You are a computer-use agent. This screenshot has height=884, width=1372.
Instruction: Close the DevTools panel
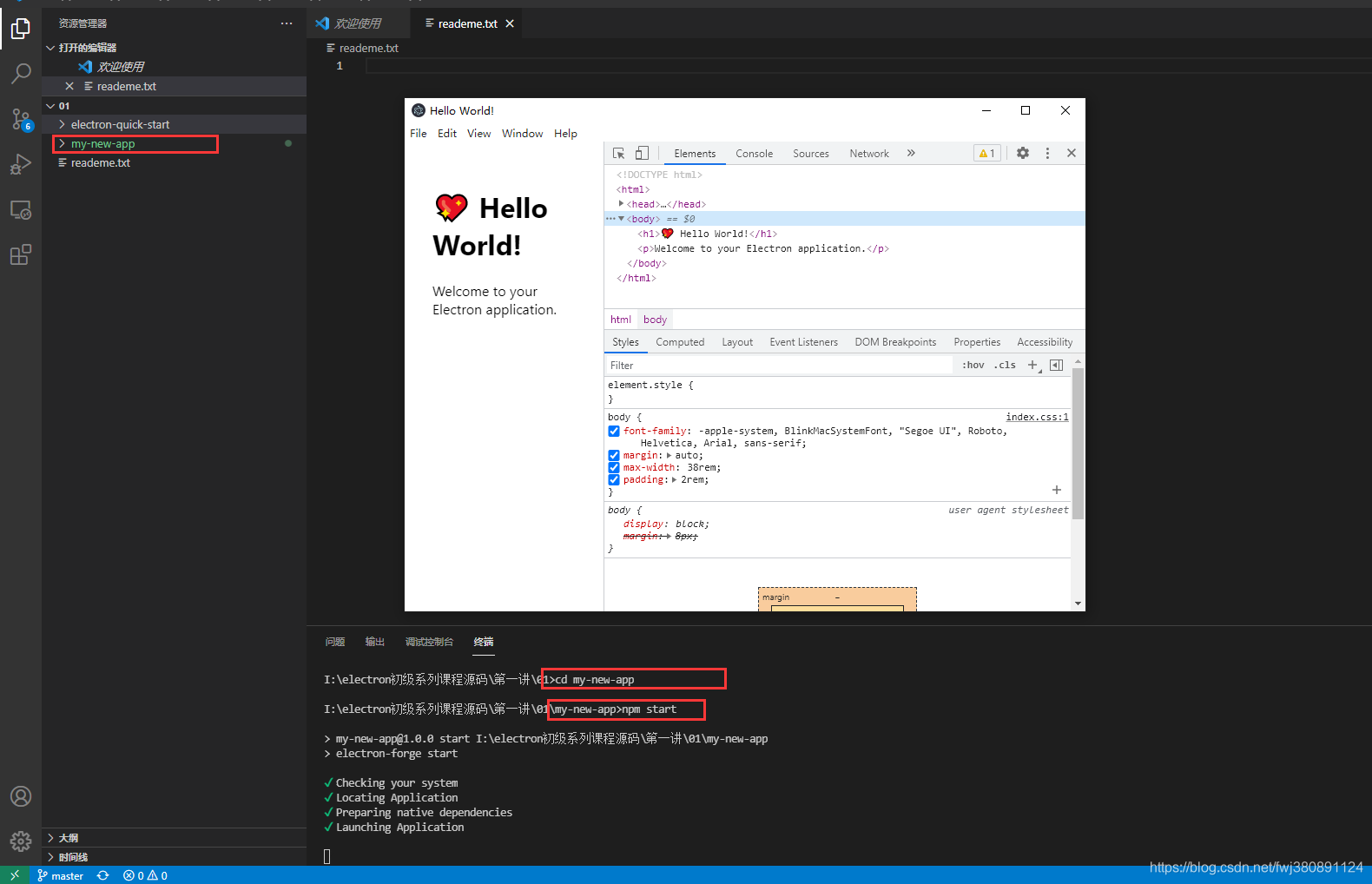coord(1072,153)
